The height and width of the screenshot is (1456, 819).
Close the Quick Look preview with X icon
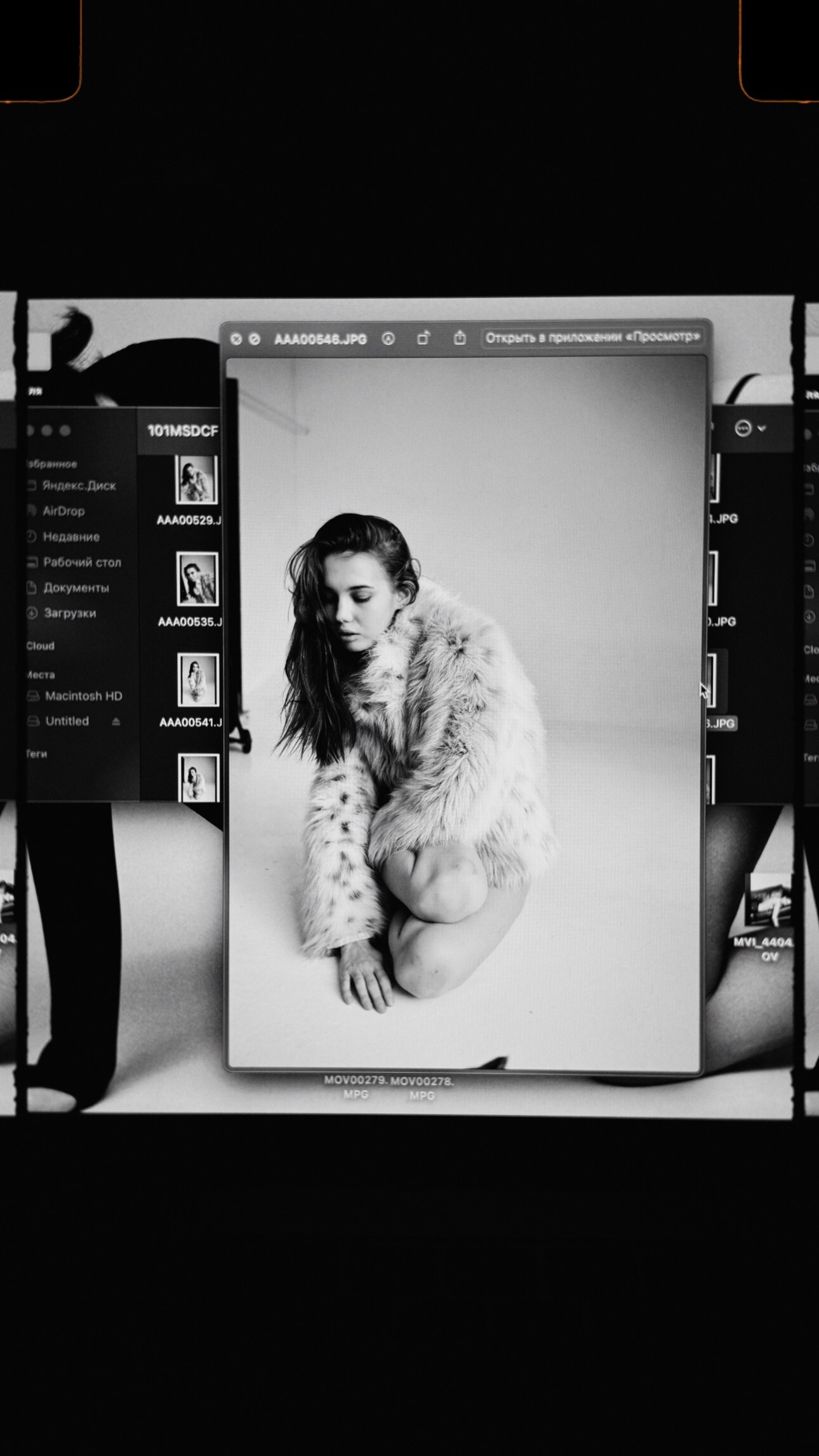tap(236, 340)
